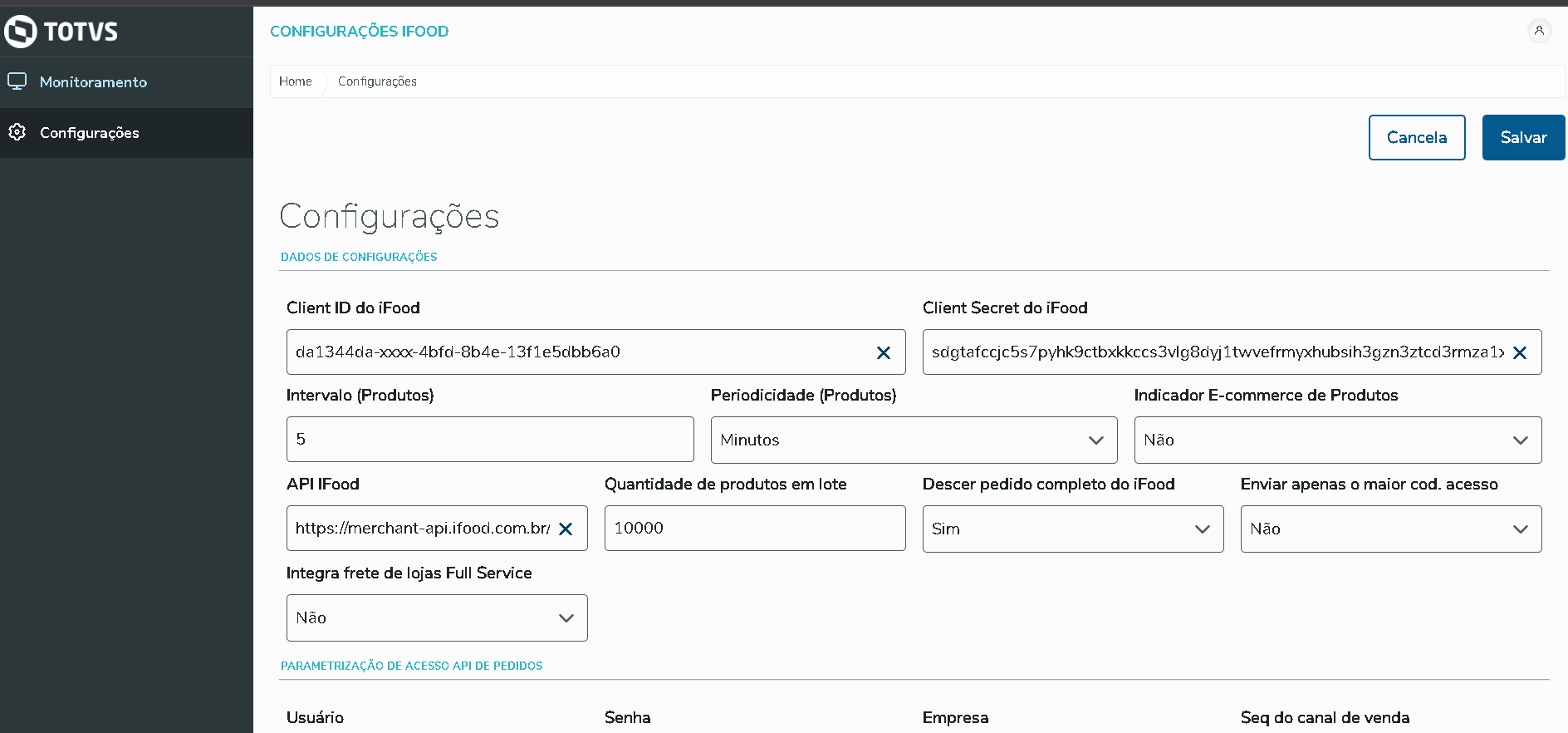
Task: Click the Quantidade de produtos em lote field
Action: 754,529
